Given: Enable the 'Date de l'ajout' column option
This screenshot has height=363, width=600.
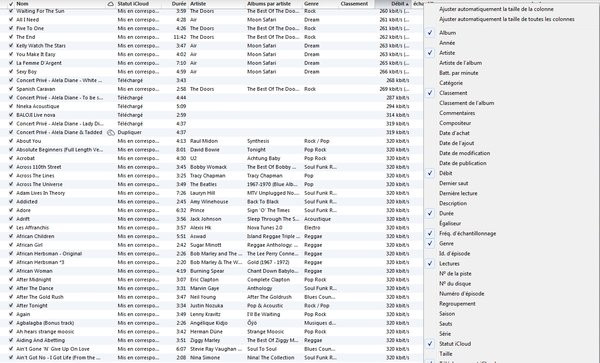Looking at the screenshot, I should (x=457, y=143).
